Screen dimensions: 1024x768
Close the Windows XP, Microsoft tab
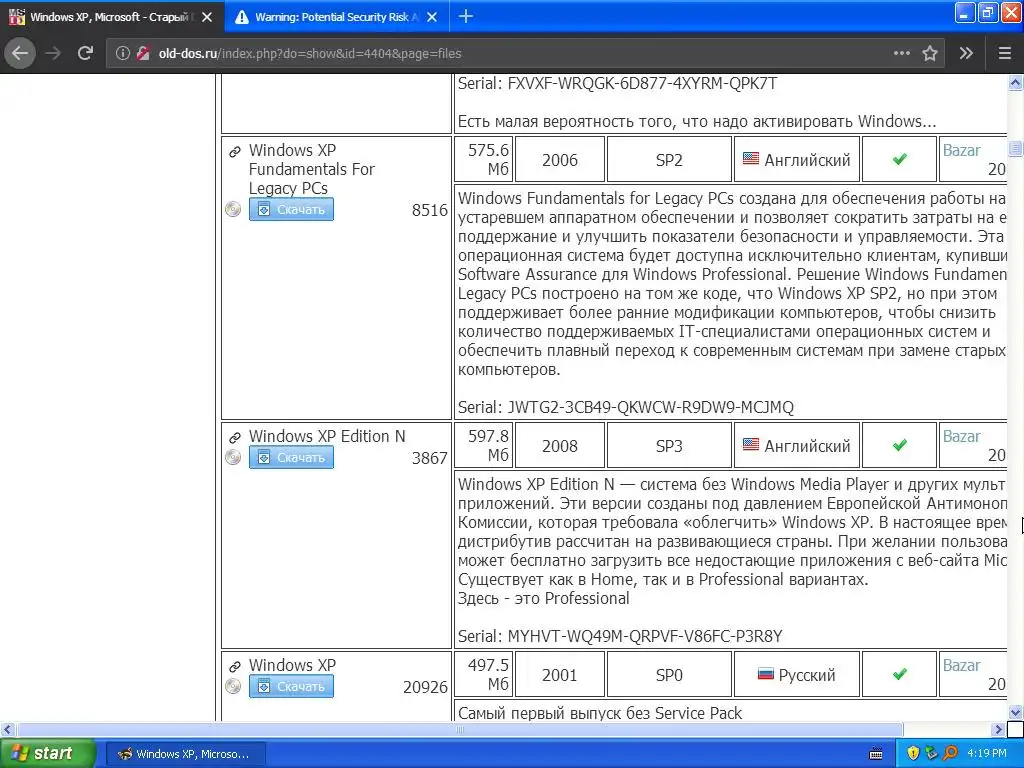click(207, 17)
